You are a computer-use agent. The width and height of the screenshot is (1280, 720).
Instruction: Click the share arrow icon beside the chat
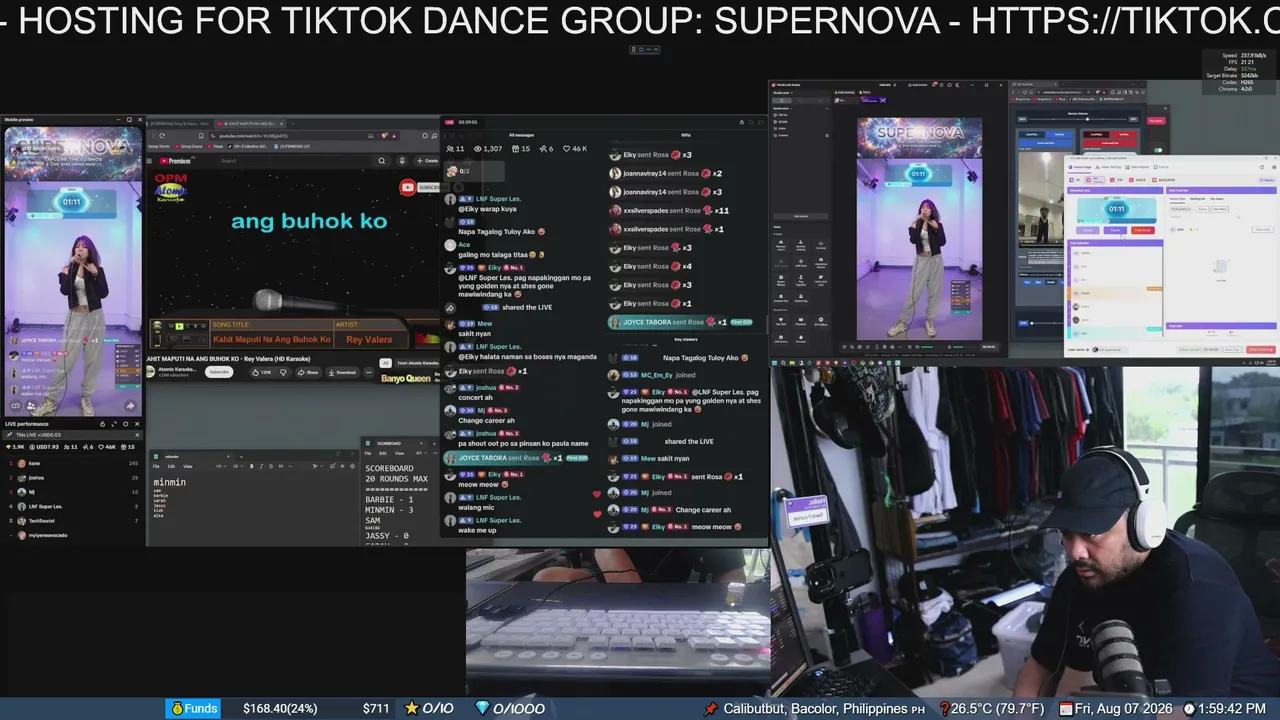[x=450, y=308]
